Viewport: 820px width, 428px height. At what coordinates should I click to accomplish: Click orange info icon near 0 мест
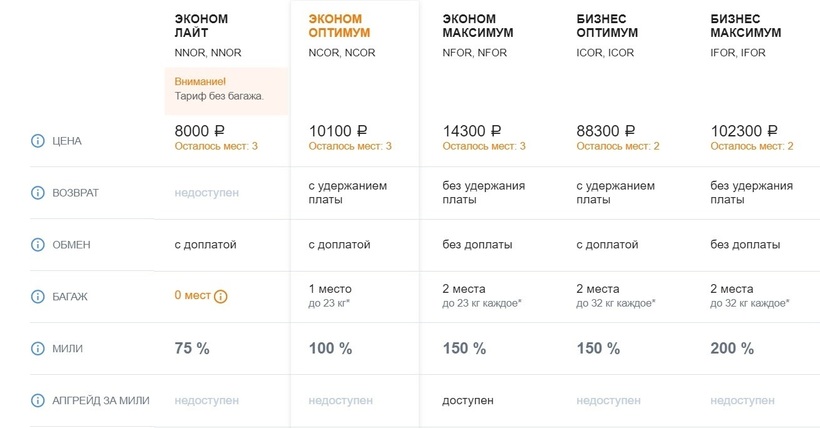click(221, 296)
